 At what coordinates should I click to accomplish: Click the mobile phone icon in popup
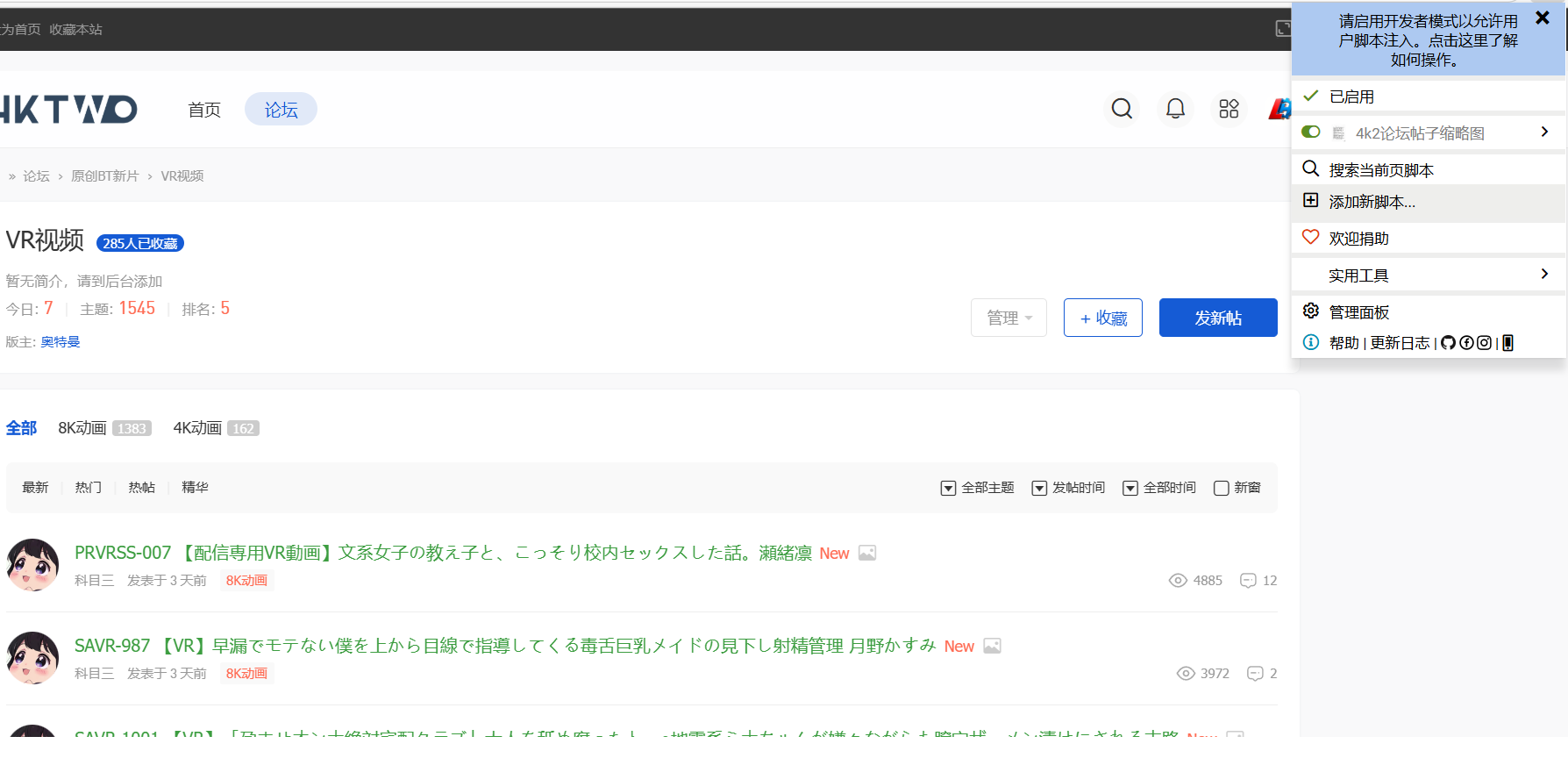click(1507, 343)
